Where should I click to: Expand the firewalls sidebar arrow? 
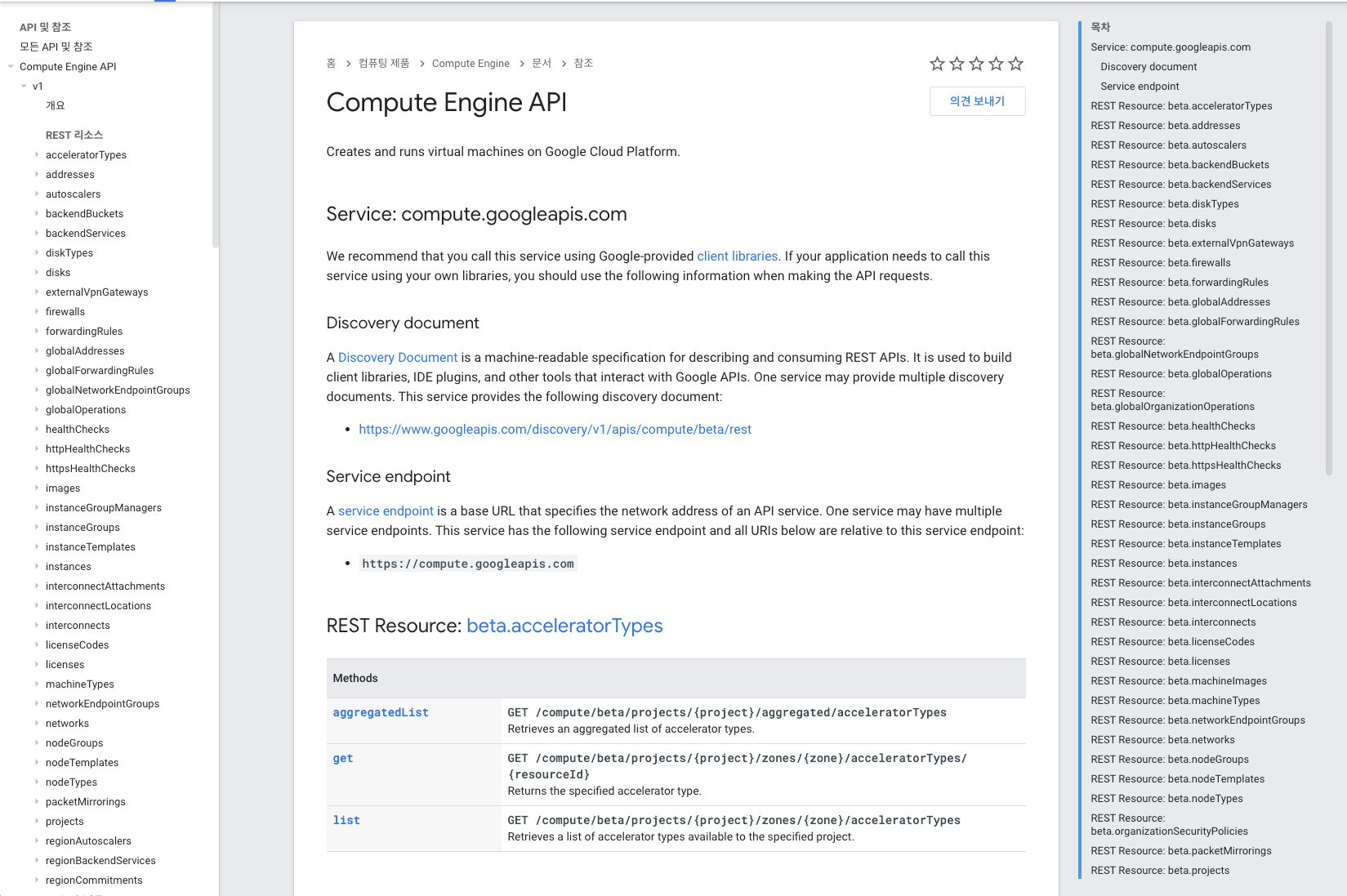pos(37,311)
